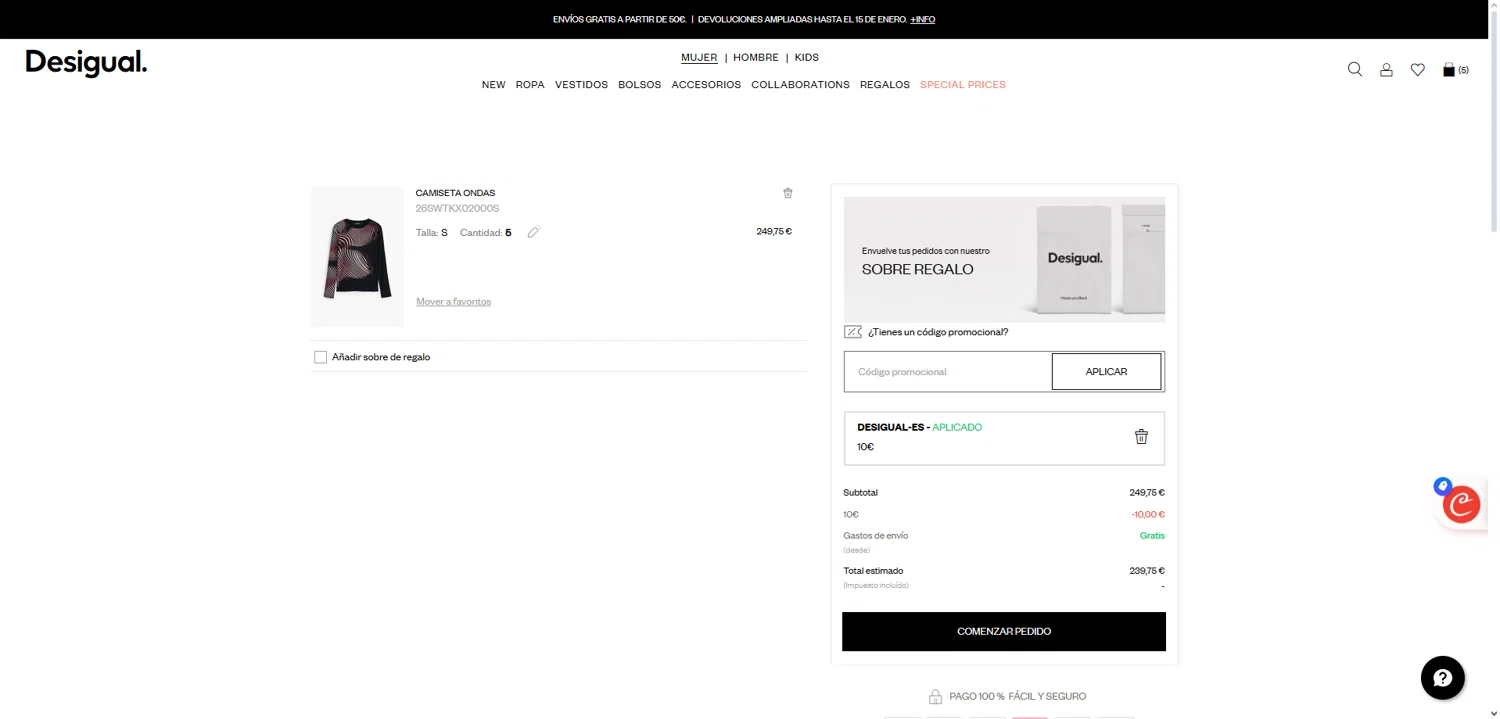The width and height of the screenshot is (1500, 719).
Task: Go to the Desigual logo home
Action: click(86, 63)
